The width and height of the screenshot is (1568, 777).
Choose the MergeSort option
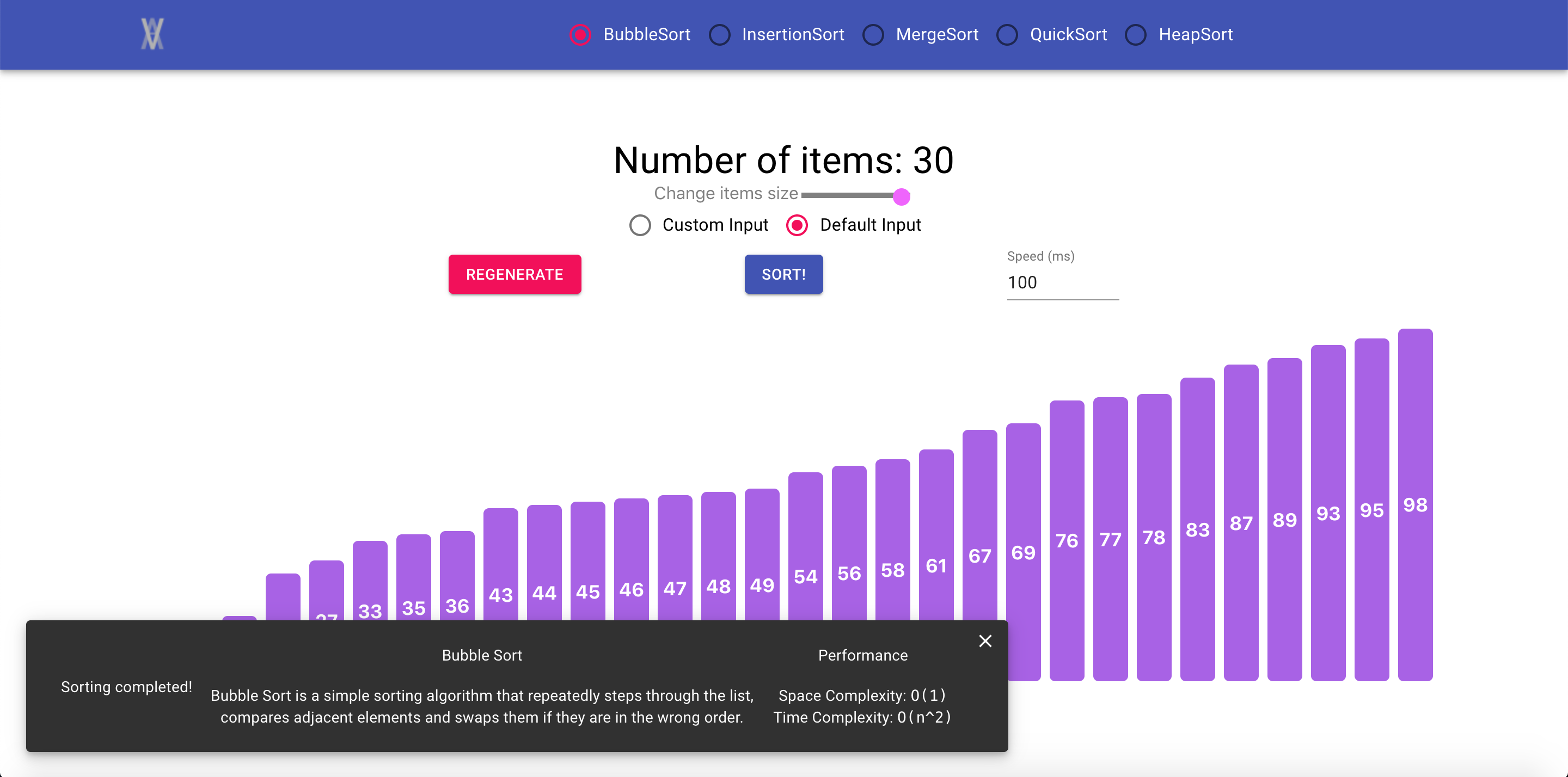(873, 35)
